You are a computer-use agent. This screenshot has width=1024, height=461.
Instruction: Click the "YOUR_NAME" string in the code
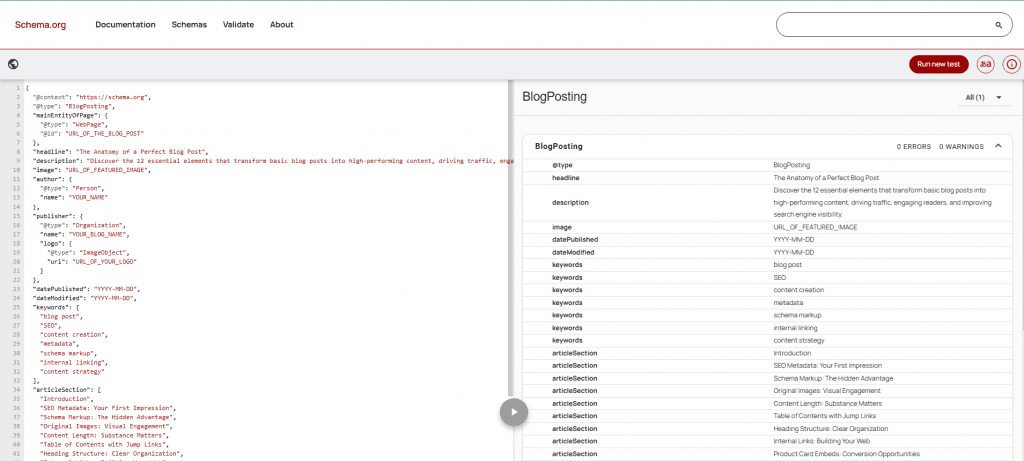(x=90, y=197)
